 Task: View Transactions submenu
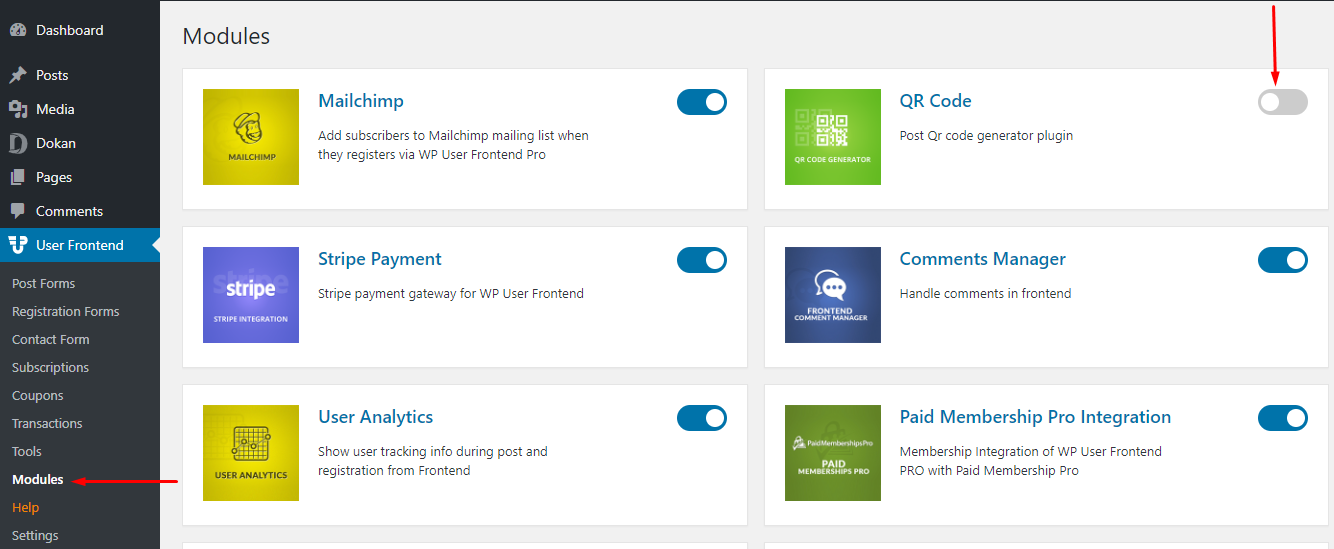pos(47,424)
